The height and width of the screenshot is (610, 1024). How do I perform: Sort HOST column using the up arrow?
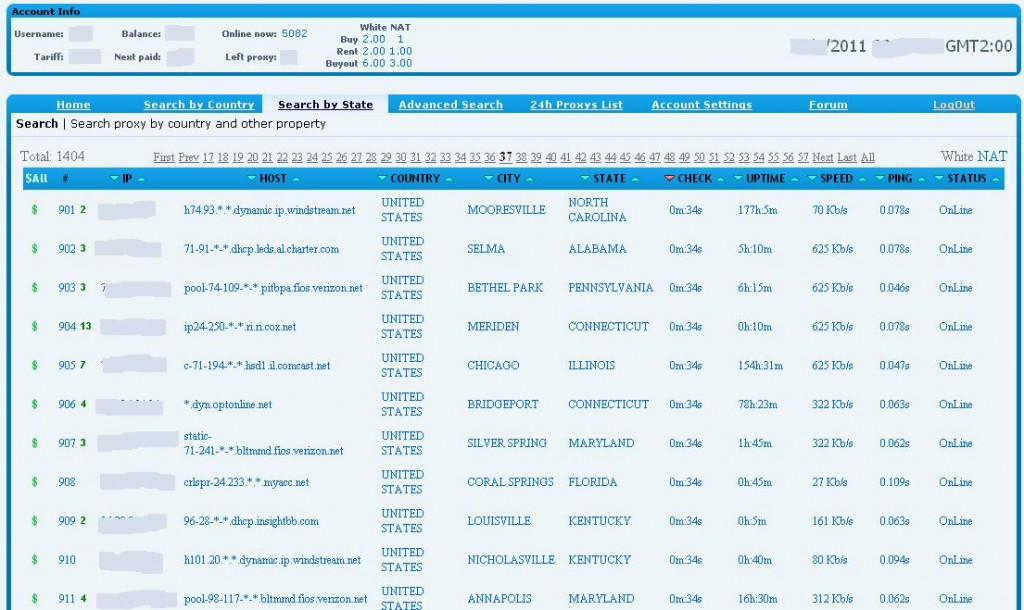click(x=296, y=179)
